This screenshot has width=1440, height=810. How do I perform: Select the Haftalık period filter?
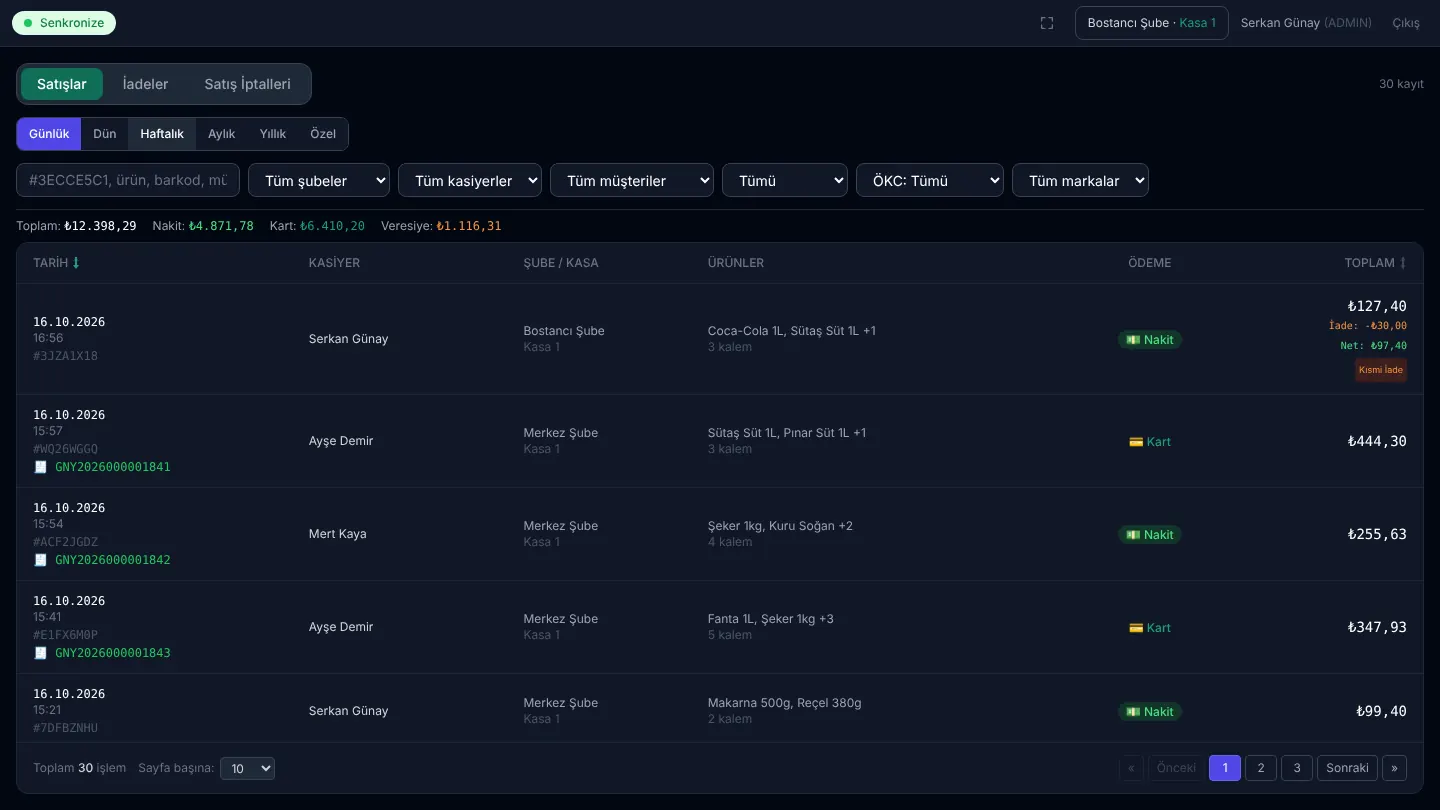pos(162,134)
